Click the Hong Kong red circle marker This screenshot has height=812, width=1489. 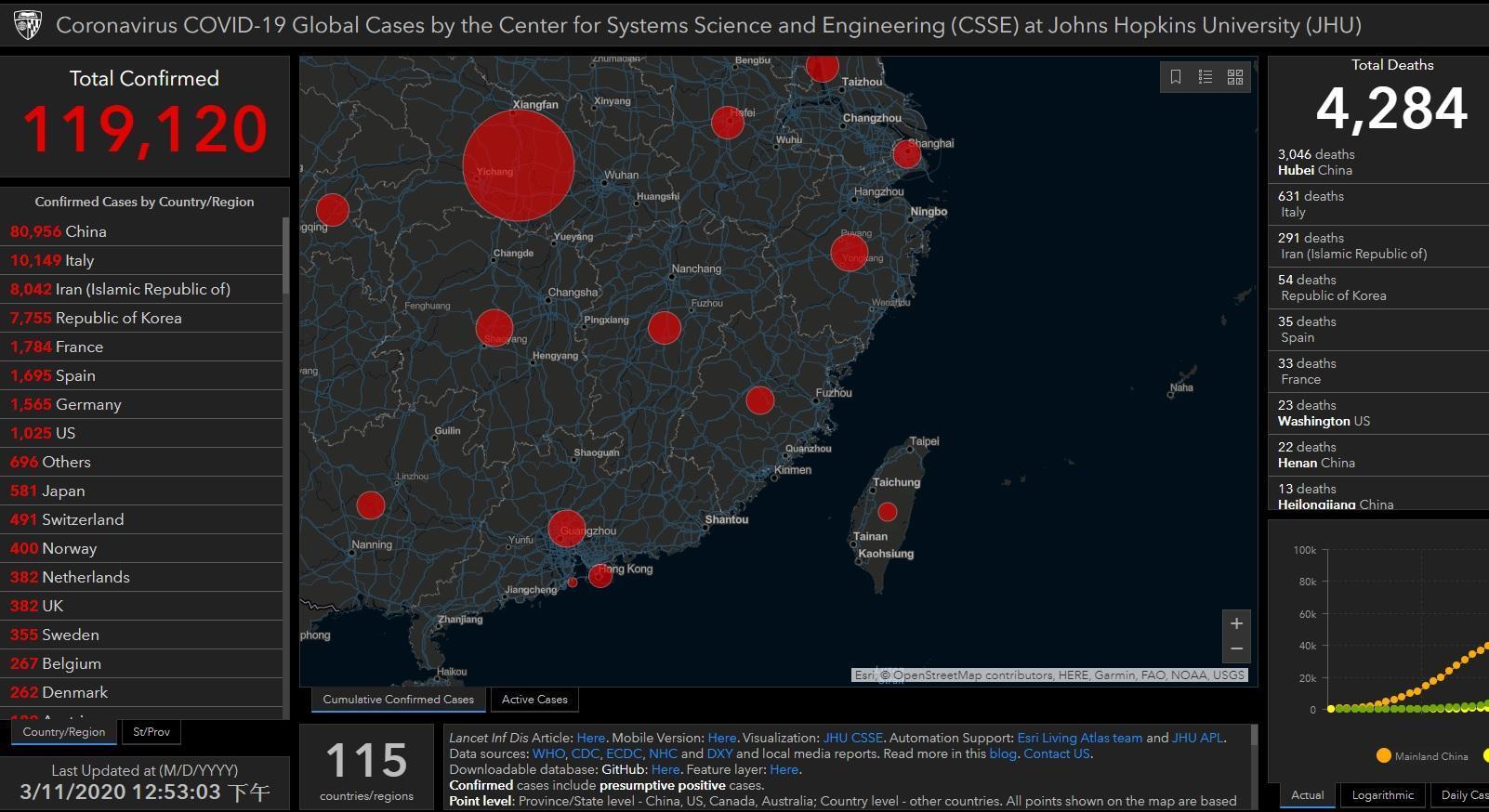pos(600,576)
